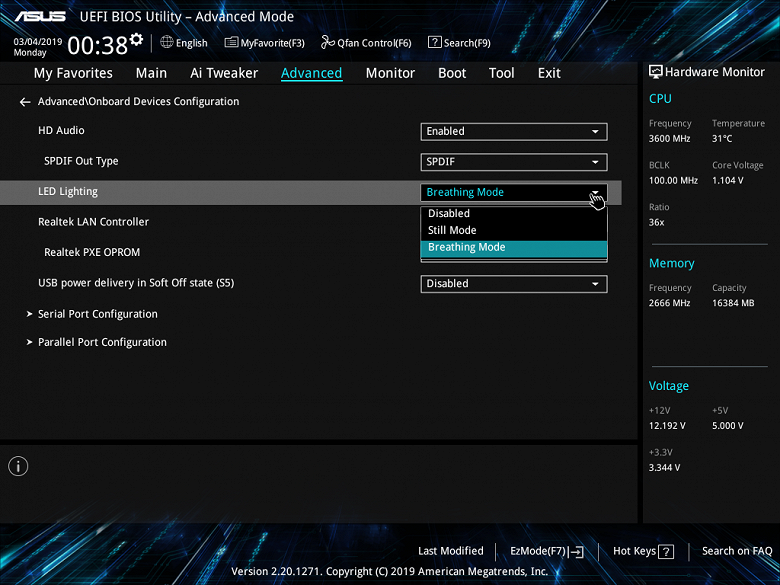Screen dimensions: 780x585
Task: Open Qfan Control(F6)
Action: click(x=366, y=43)
